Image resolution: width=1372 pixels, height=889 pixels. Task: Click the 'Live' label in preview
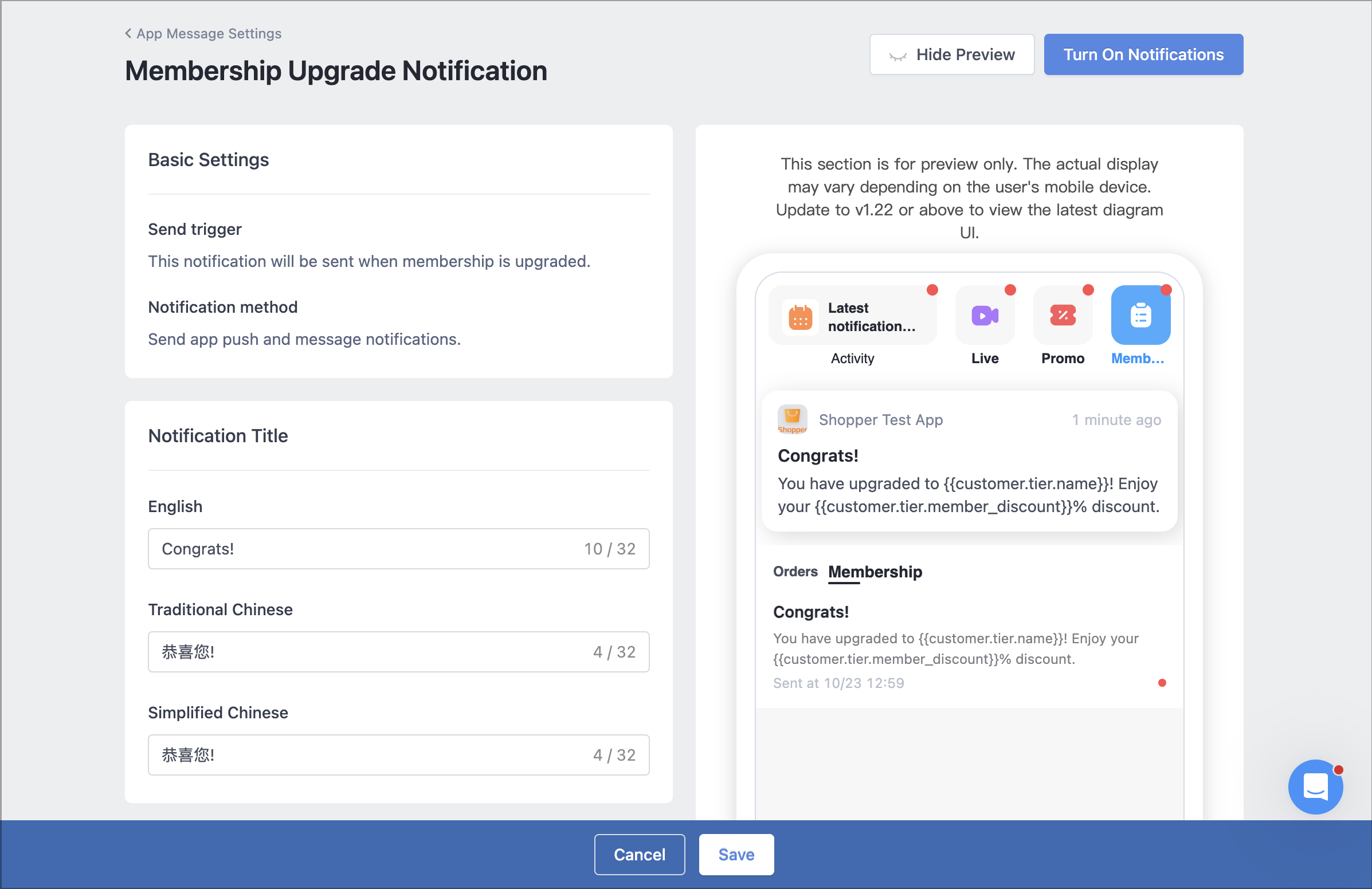click(985, 359)
